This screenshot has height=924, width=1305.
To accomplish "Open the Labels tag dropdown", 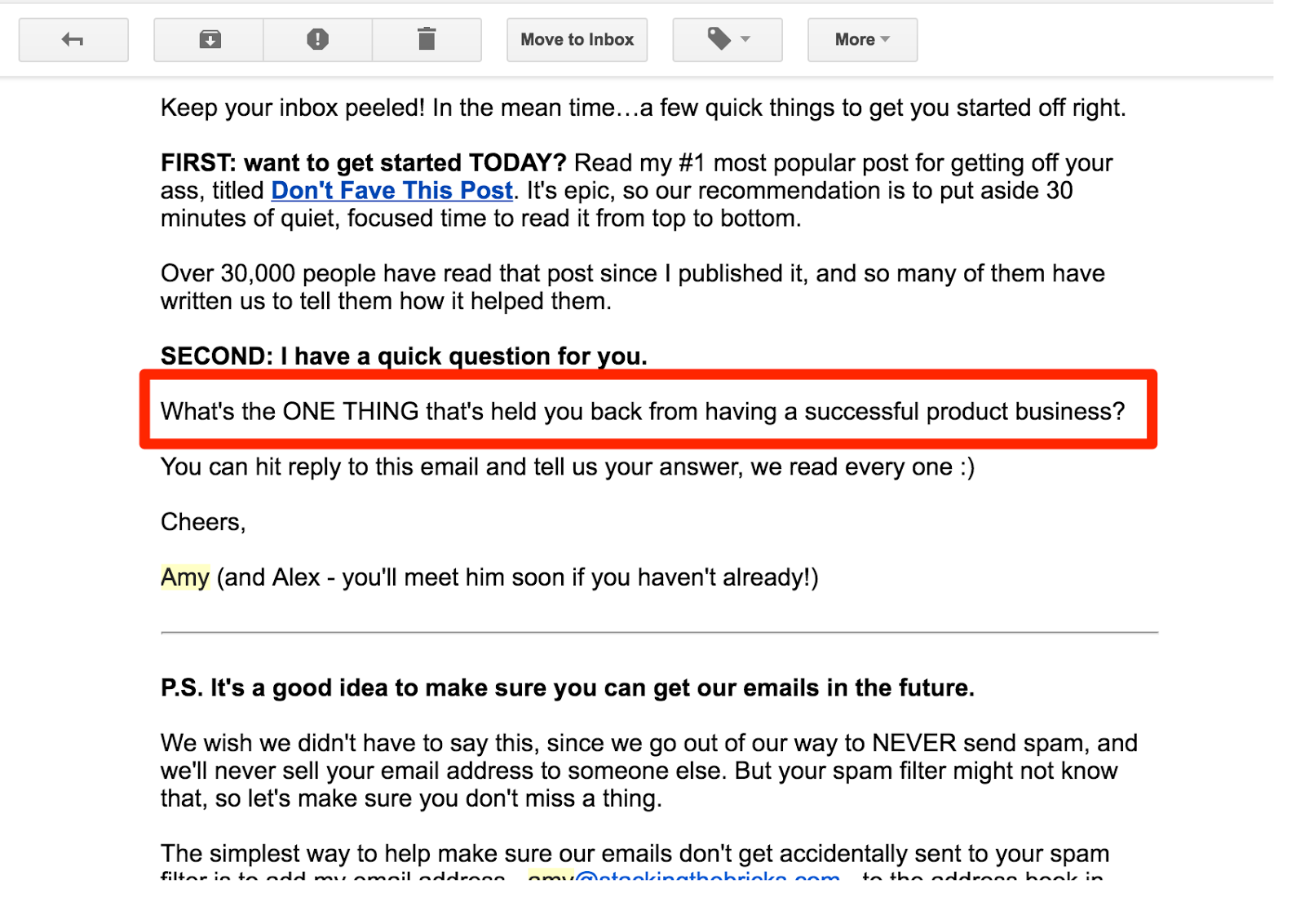I will tap(728, 40).
